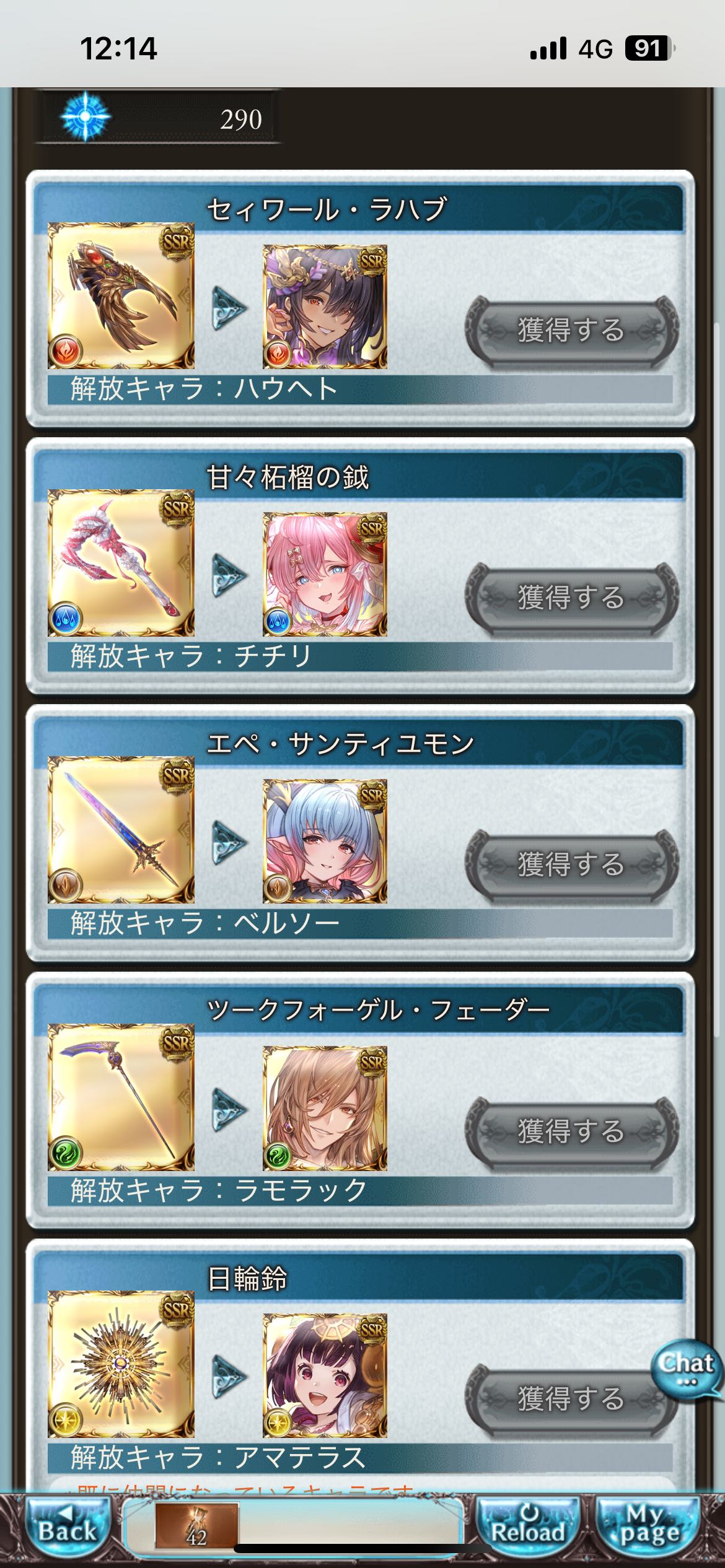Select the エペ・サンティユモン sword icon
The width and height of the screenshot is (725, 1568).
[121, 830]
